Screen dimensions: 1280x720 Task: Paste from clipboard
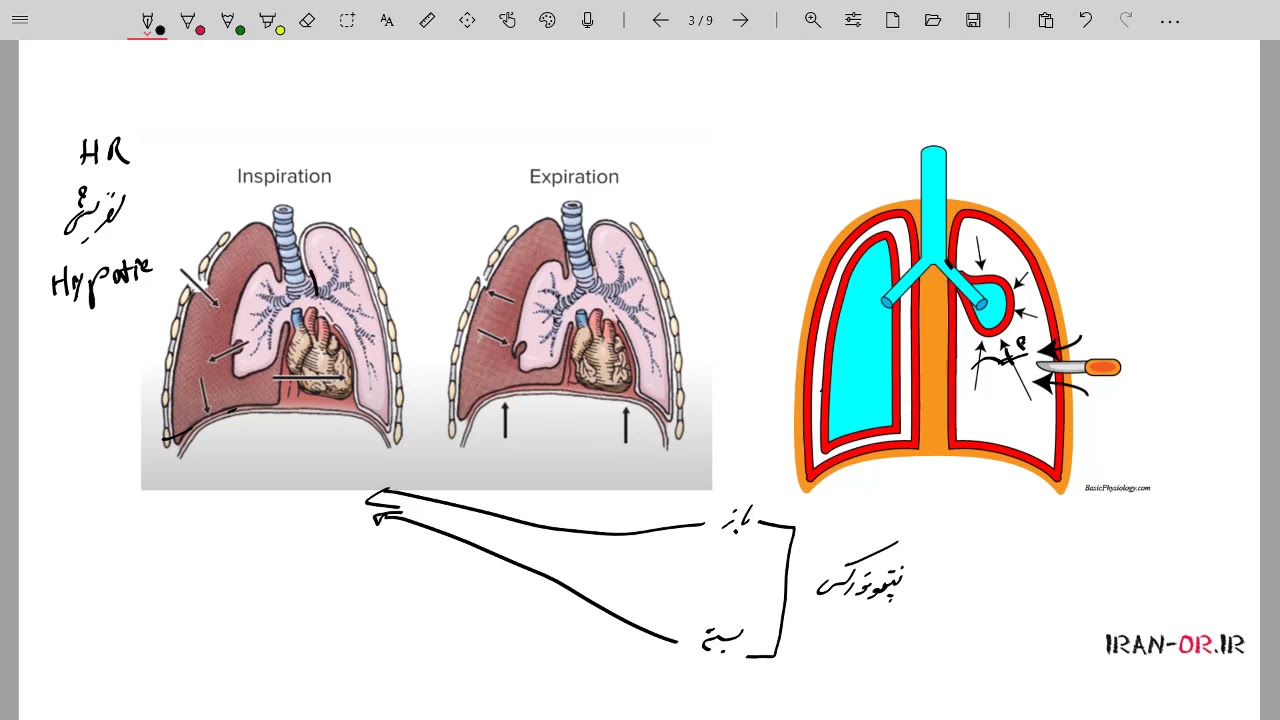click(x=1046, y=20)
